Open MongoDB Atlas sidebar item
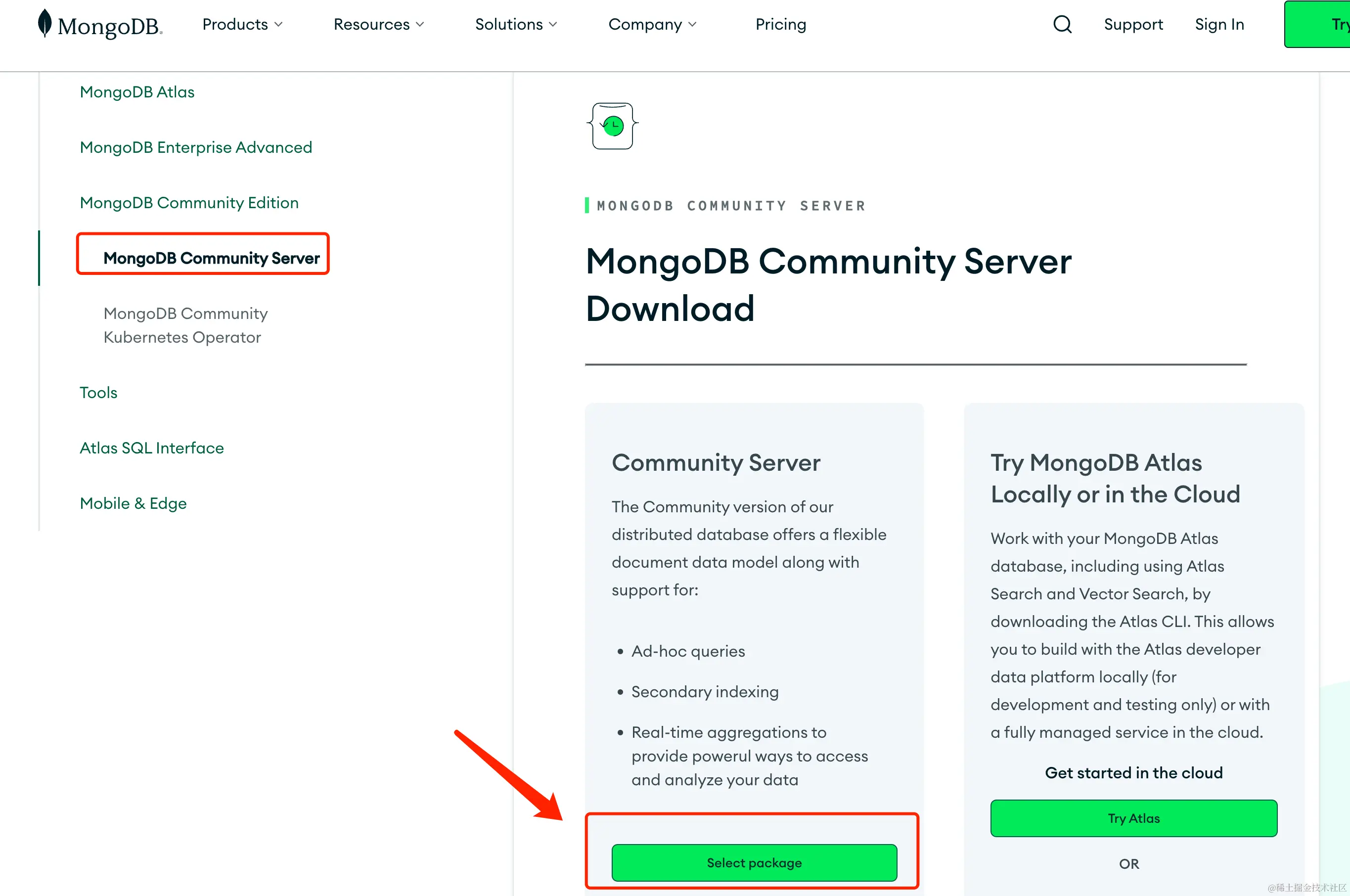This screenshot has height=896, width=1350. (x=137, y=92)
